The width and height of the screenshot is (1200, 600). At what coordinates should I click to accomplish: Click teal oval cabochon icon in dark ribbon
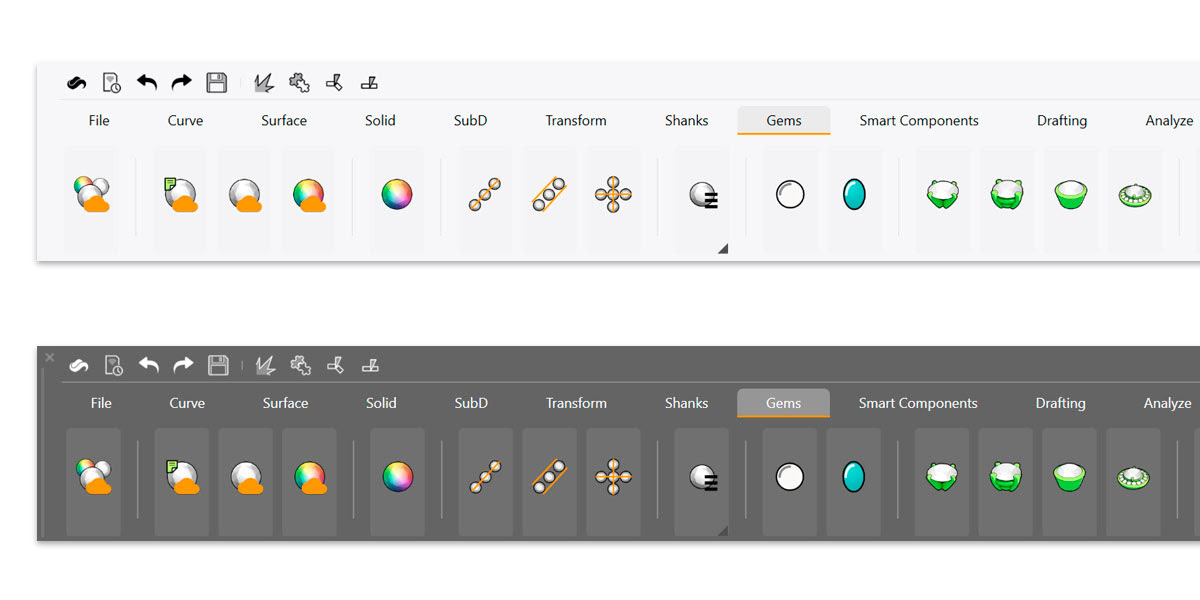[854, 477]
